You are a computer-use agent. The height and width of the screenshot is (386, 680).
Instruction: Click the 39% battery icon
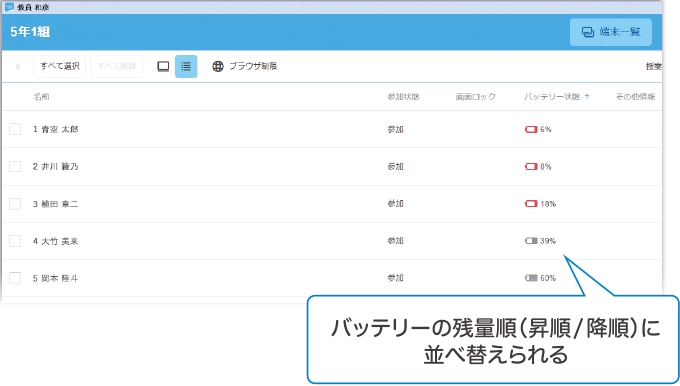click(x=531, y=241)
